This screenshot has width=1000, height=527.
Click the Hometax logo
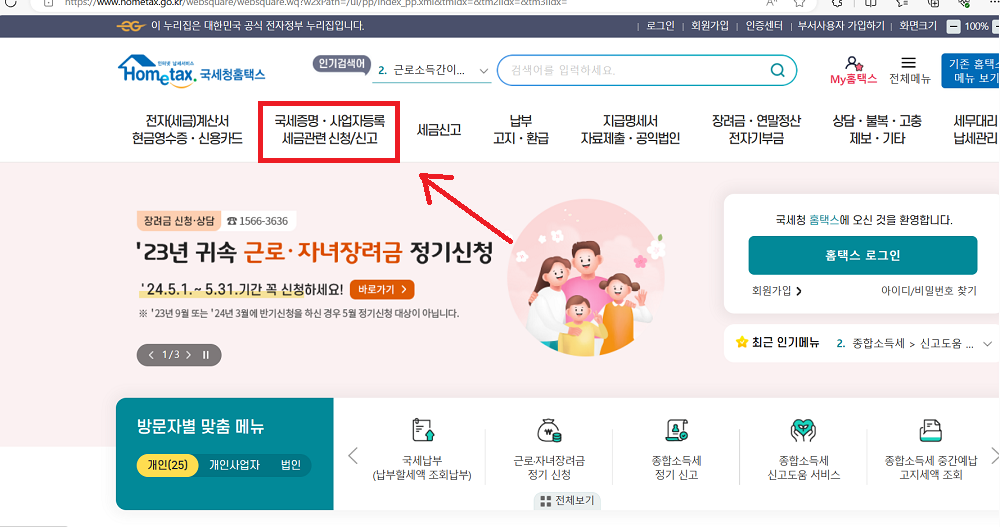point(191,71)
